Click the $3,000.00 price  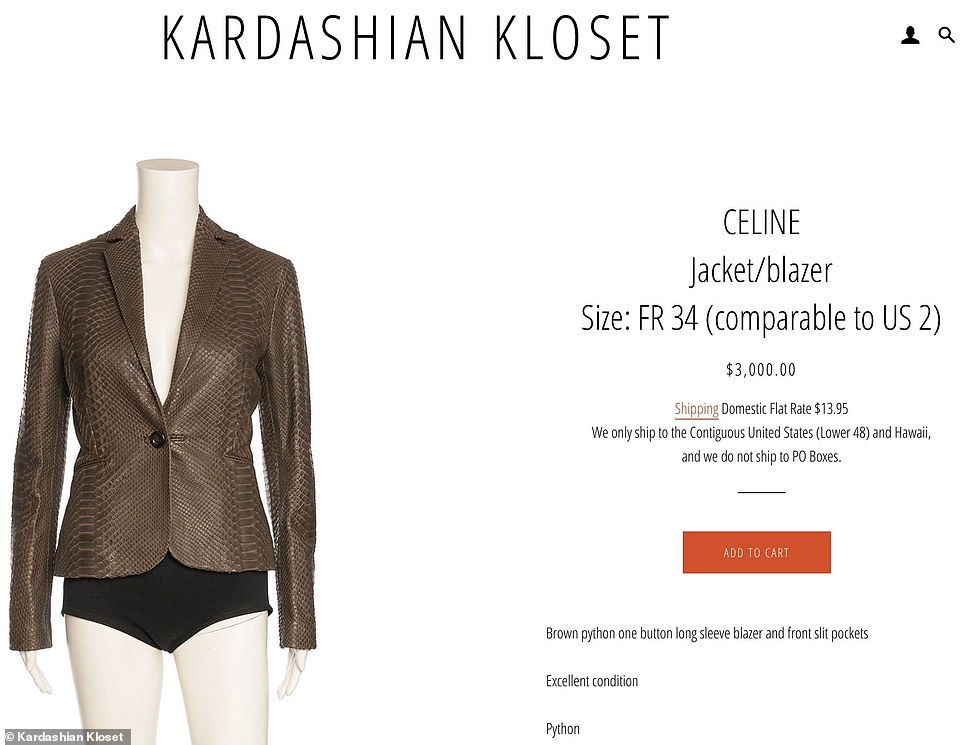click(761, 369)
